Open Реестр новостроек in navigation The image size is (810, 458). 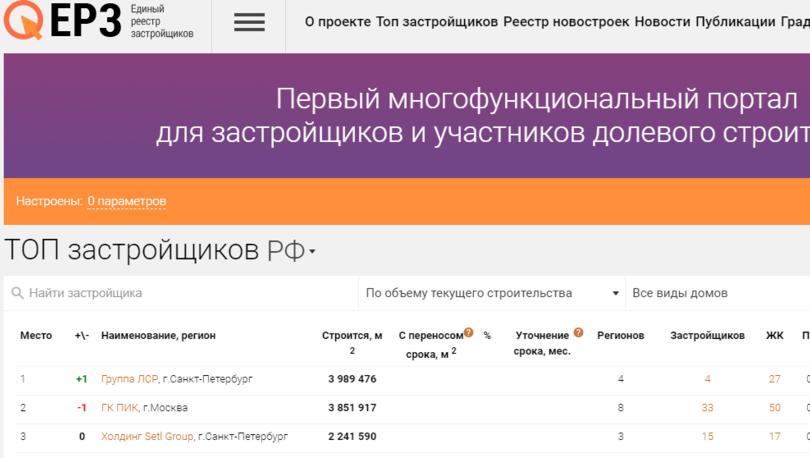pyautogui.click(x=565, y=22)
